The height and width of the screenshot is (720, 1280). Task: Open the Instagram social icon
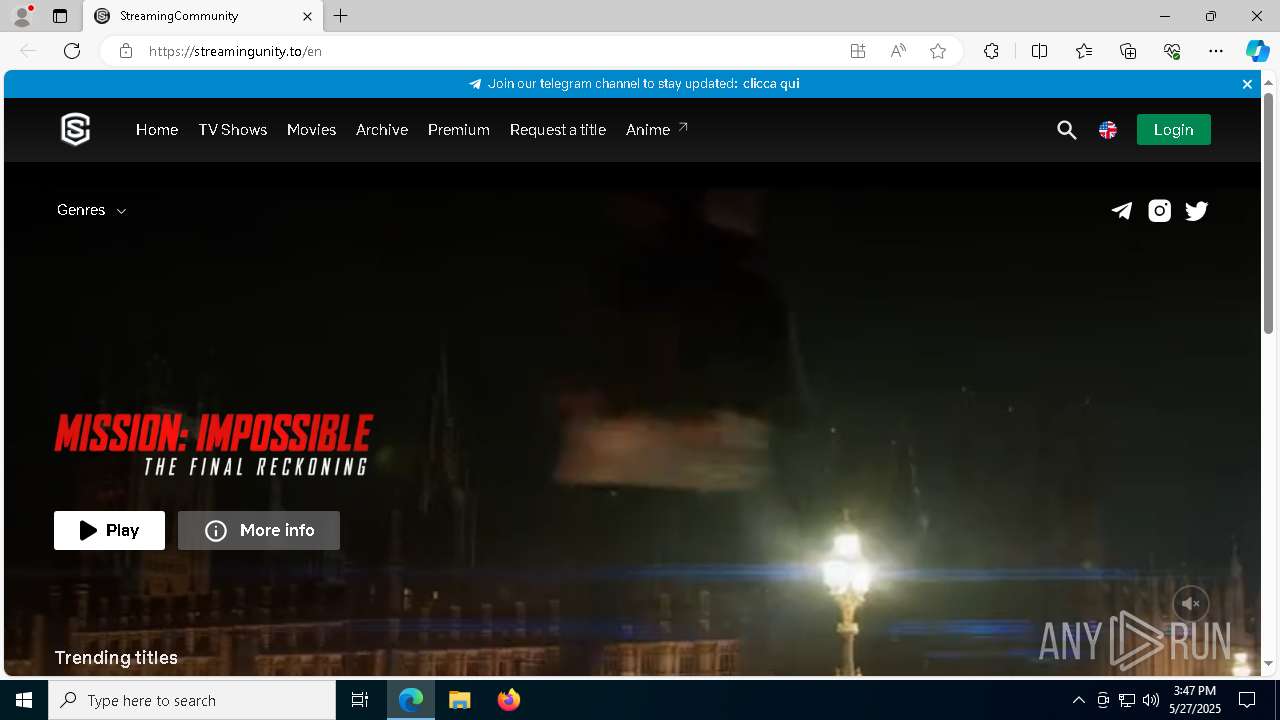pos(1159,210)
